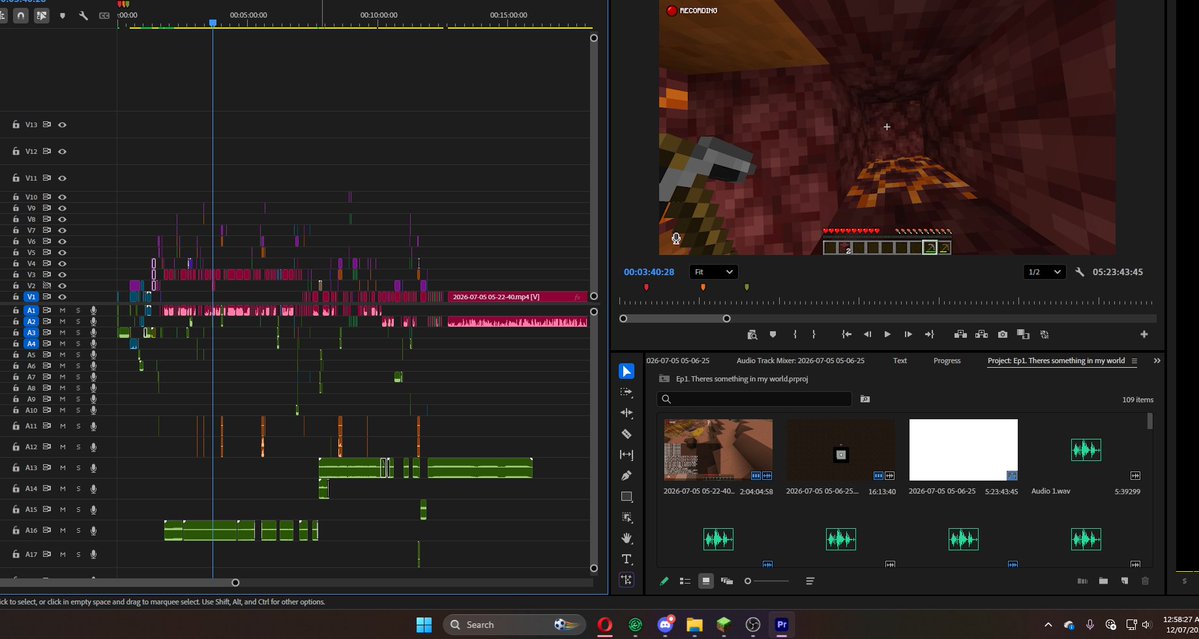The height and width of the screenshot is (639, 1199).
Task: Open the Fit zoom level dropdown
Action: pos(713,272)
